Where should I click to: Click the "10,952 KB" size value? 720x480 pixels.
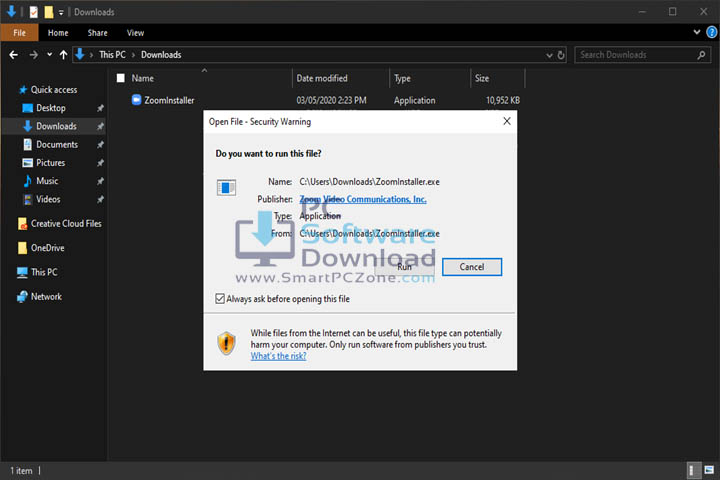(503, 100)
